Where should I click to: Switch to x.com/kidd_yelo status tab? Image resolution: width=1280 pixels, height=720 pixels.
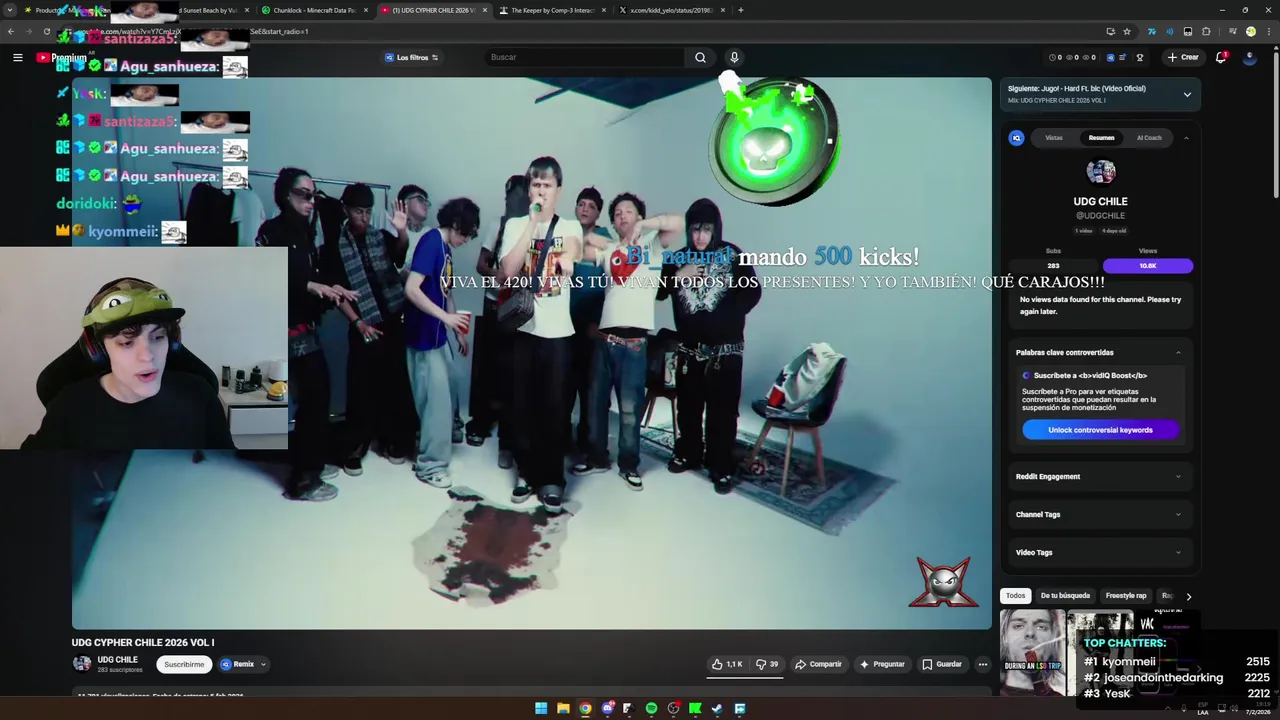point(671,10)
